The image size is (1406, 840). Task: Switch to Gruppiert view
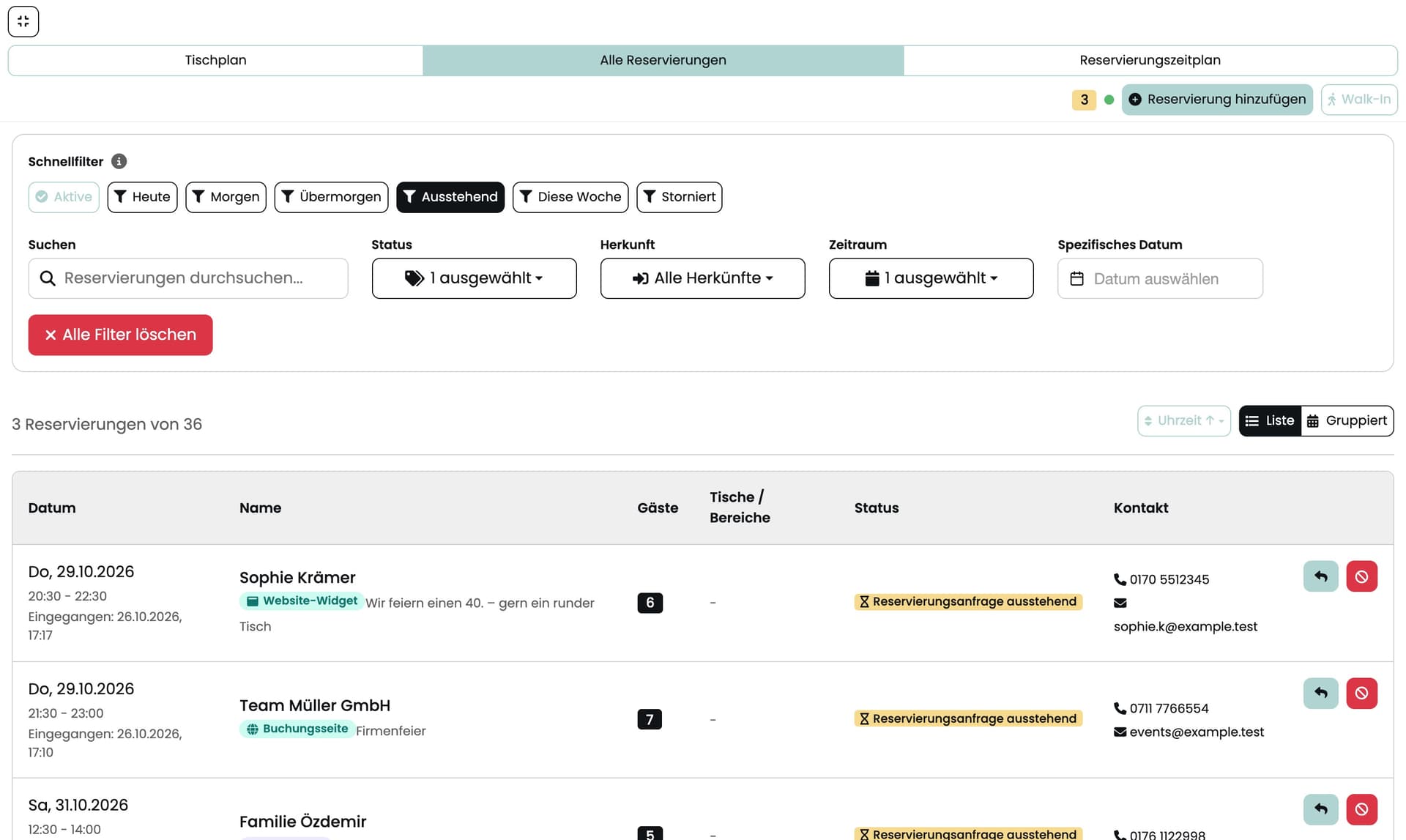tap(1347, 421)
